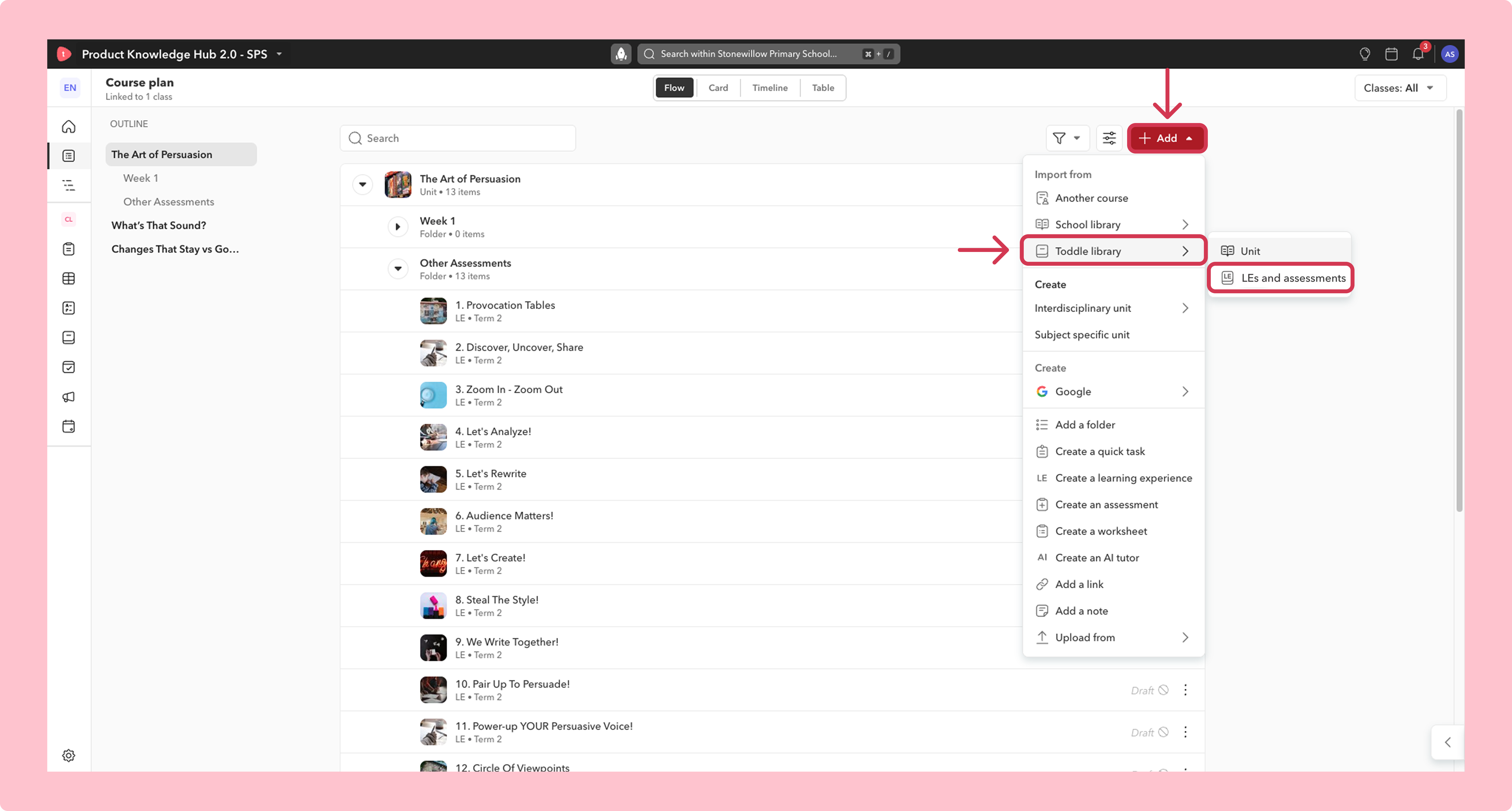The image size is (1512, 811).
Task: Expand the Google create submenu
Action: pos(1185,391)
